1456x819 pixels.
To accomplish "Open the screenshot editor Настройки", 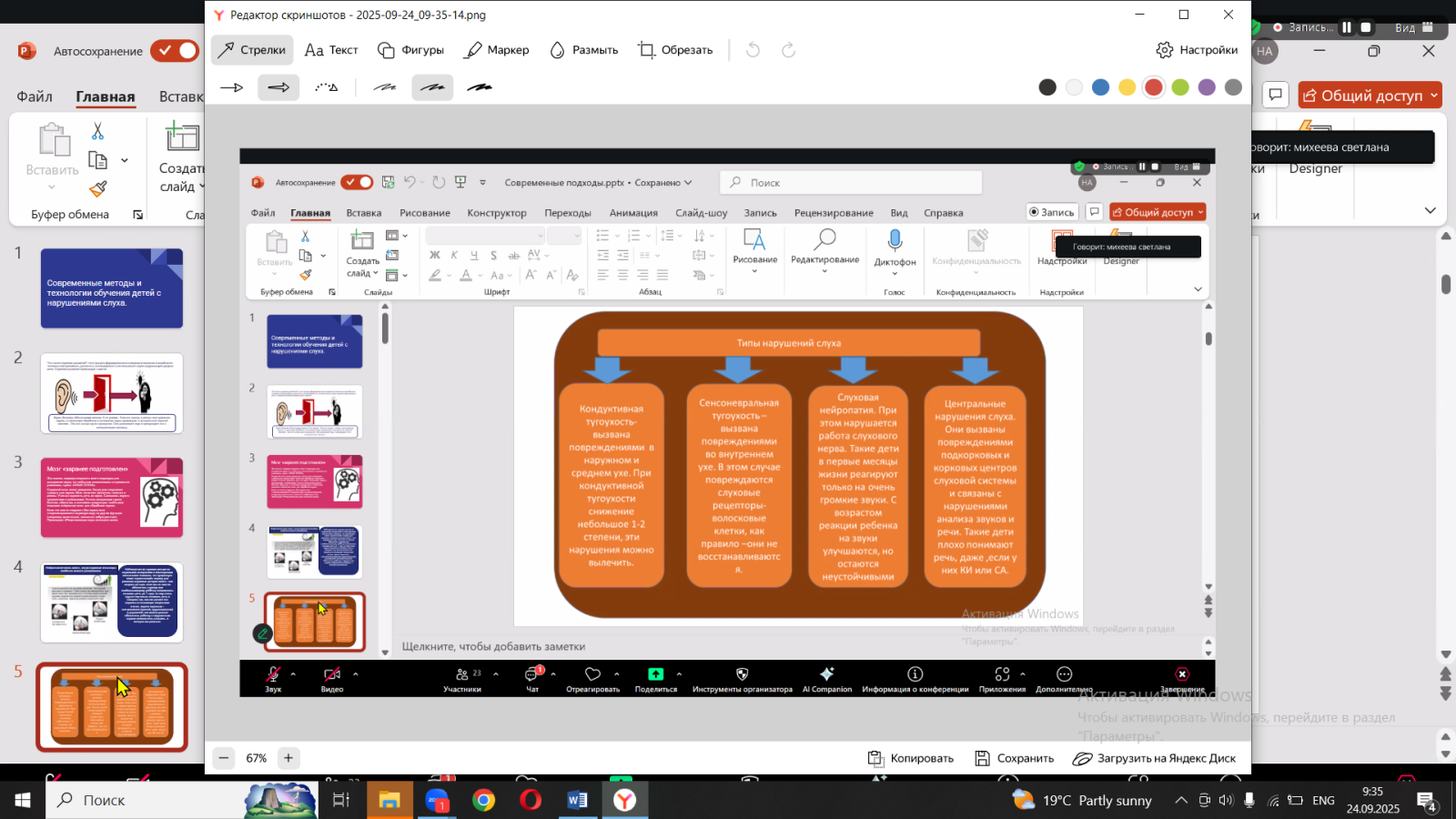I will click(x=1197, y=50).
